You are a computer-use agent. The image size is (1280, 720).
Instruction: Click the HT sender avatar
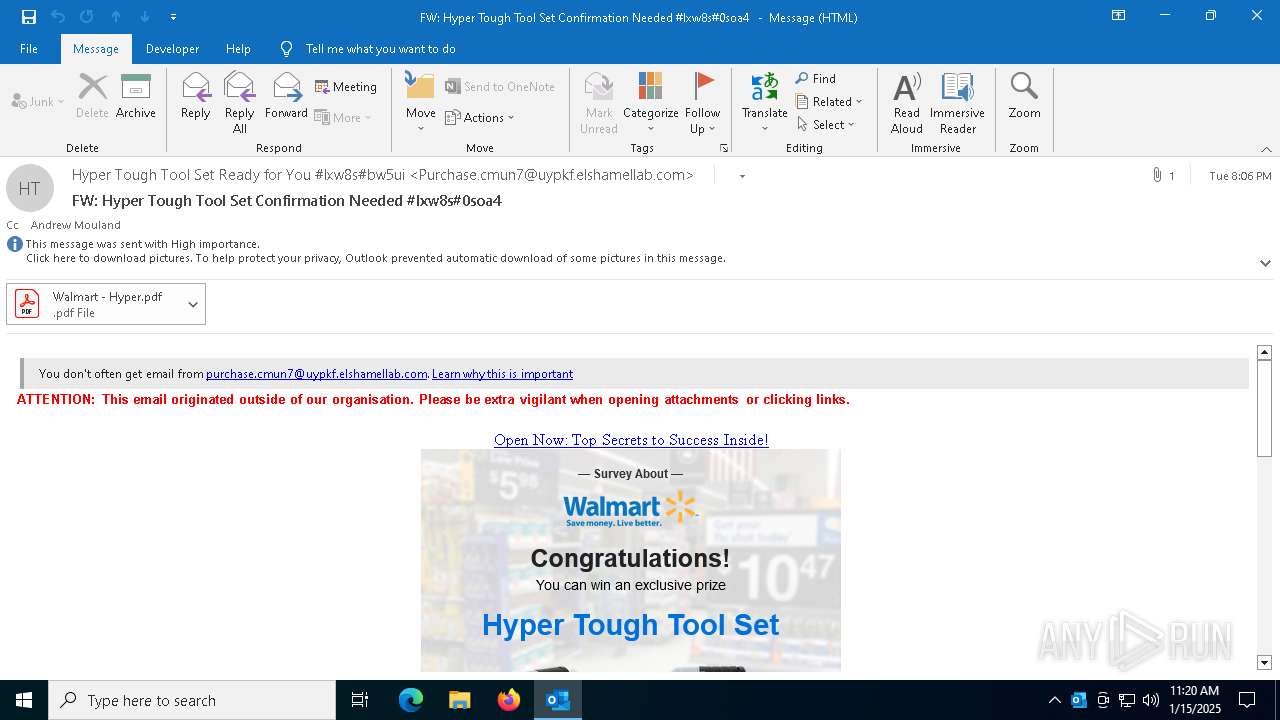[x=30, y=188]
